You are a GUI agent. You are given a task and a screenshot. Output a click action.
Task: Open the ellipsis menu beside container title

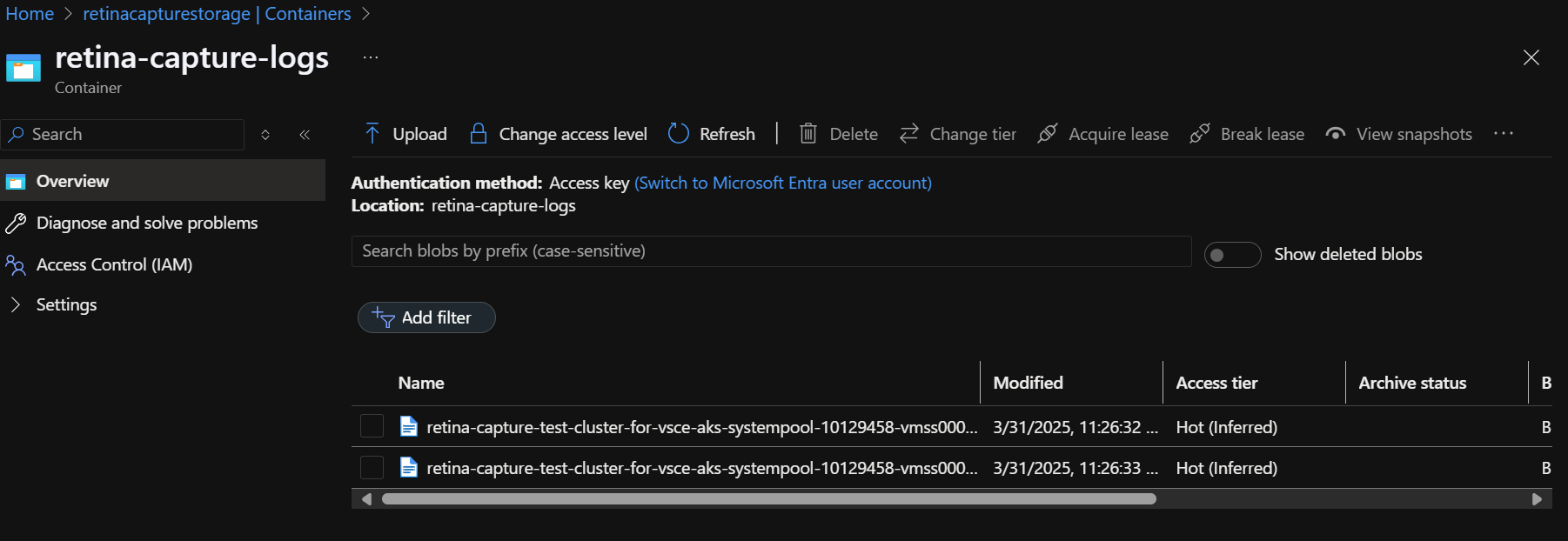[x=371, y=57]
